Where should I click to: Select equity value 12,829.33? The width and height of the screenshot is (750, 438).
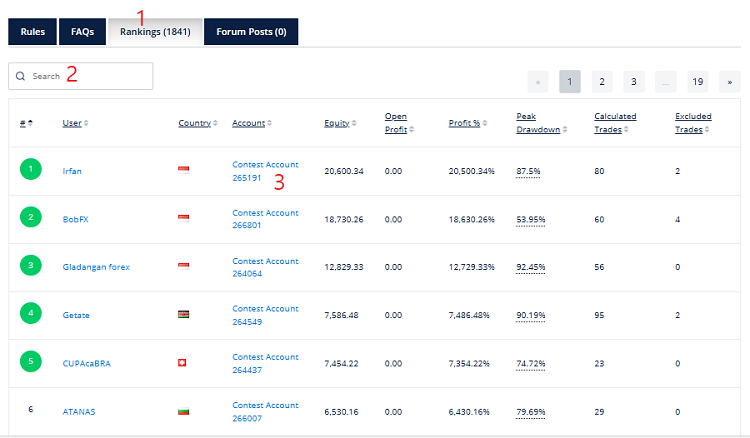[344, 267]
